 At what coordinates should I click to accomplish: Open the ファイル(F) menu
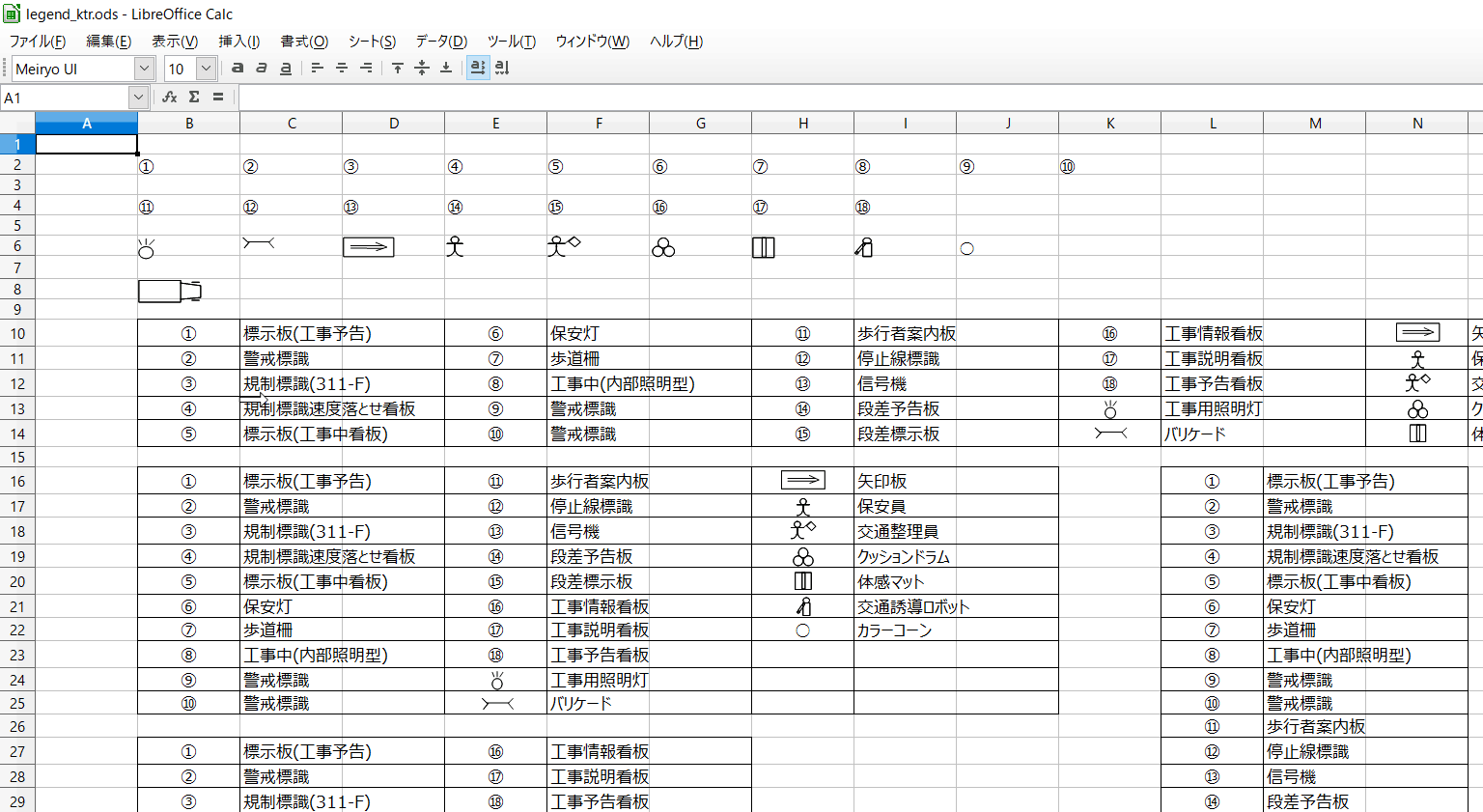[x=37, y=42]
